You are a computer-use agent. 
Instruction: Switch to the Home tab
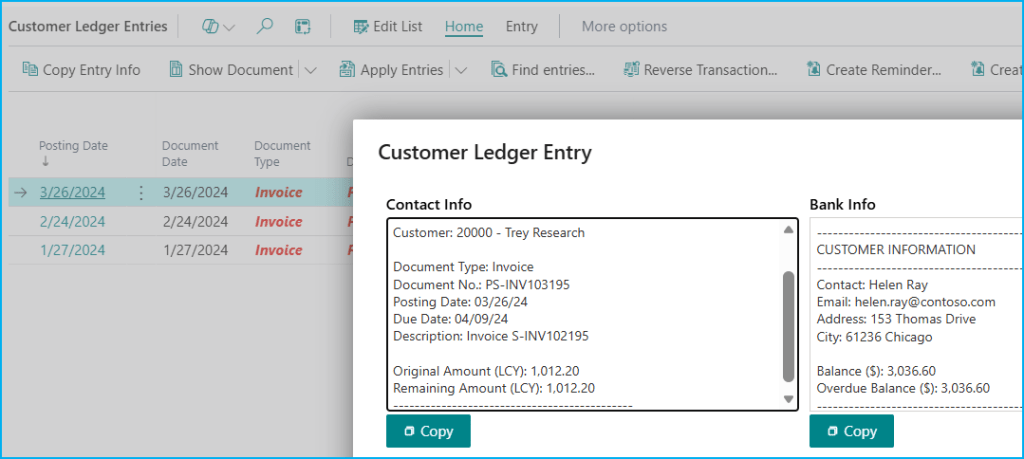(x=464, y=27)
